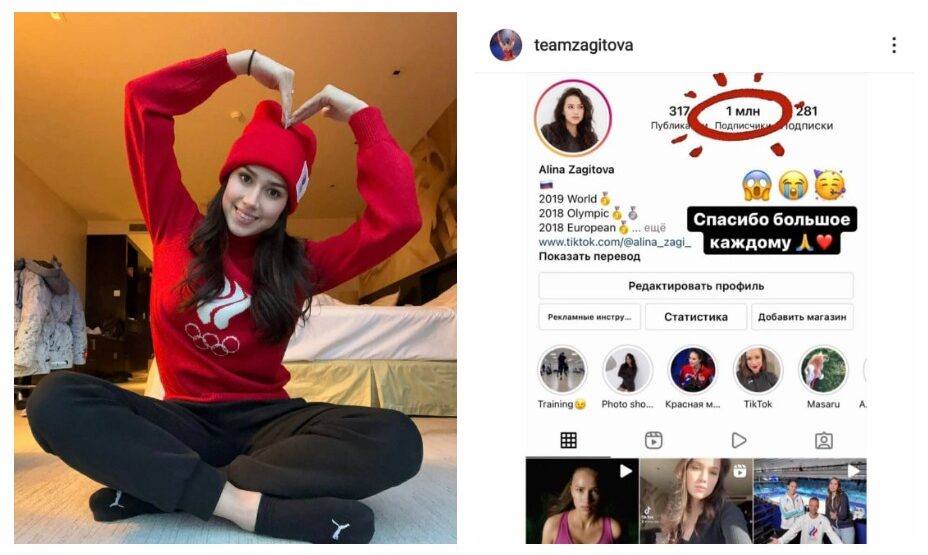
Task: Expand the bio with ещё
Action: (655, 228)
